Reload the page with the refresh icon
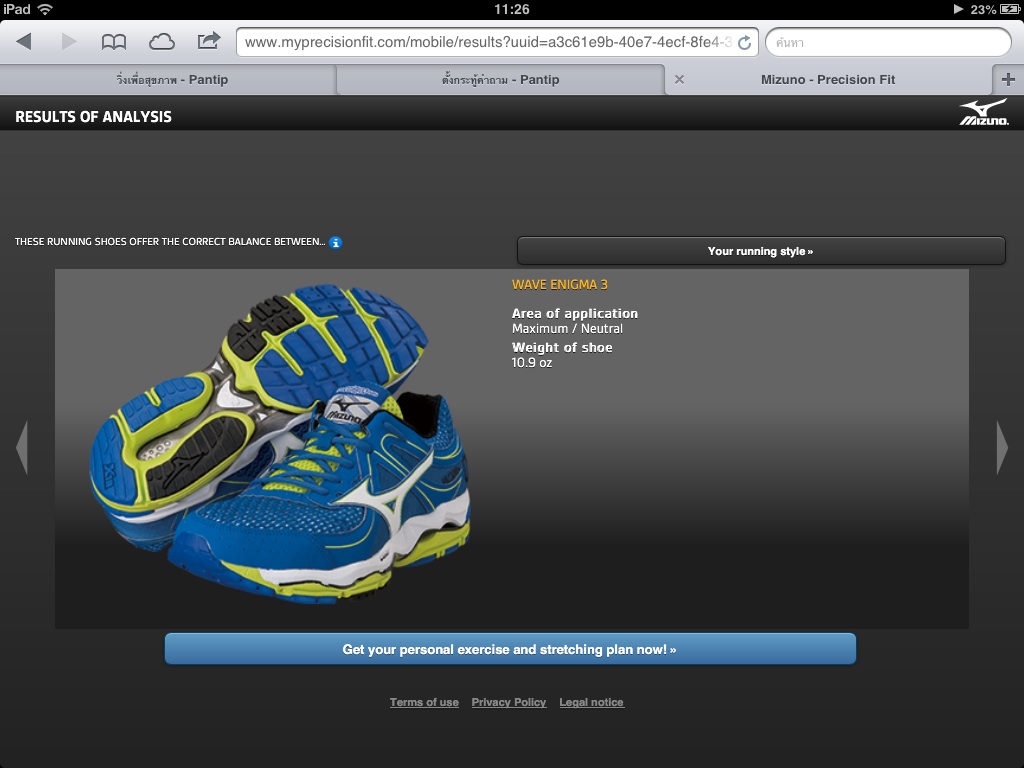 pos(744,43)
